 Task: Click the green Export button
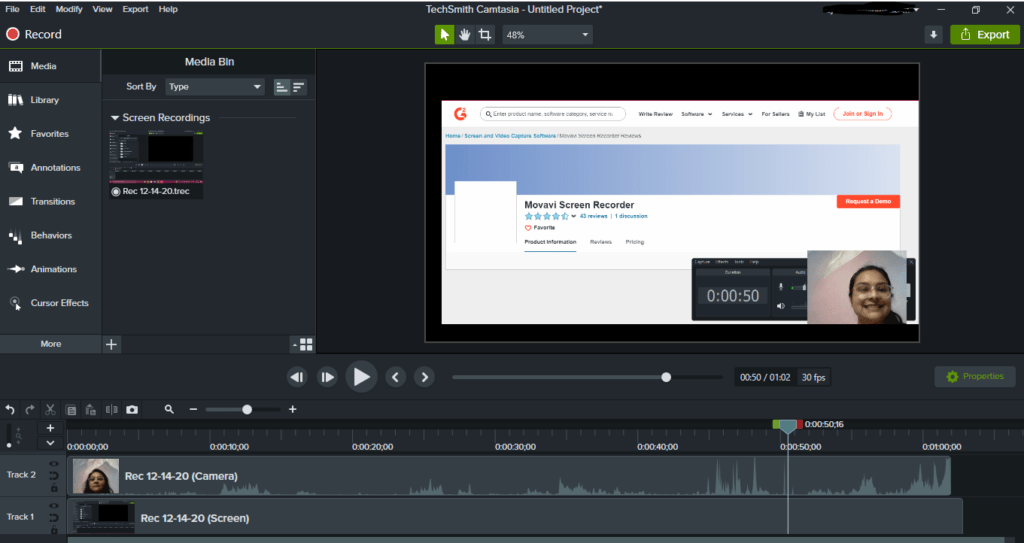coord(984,34)
